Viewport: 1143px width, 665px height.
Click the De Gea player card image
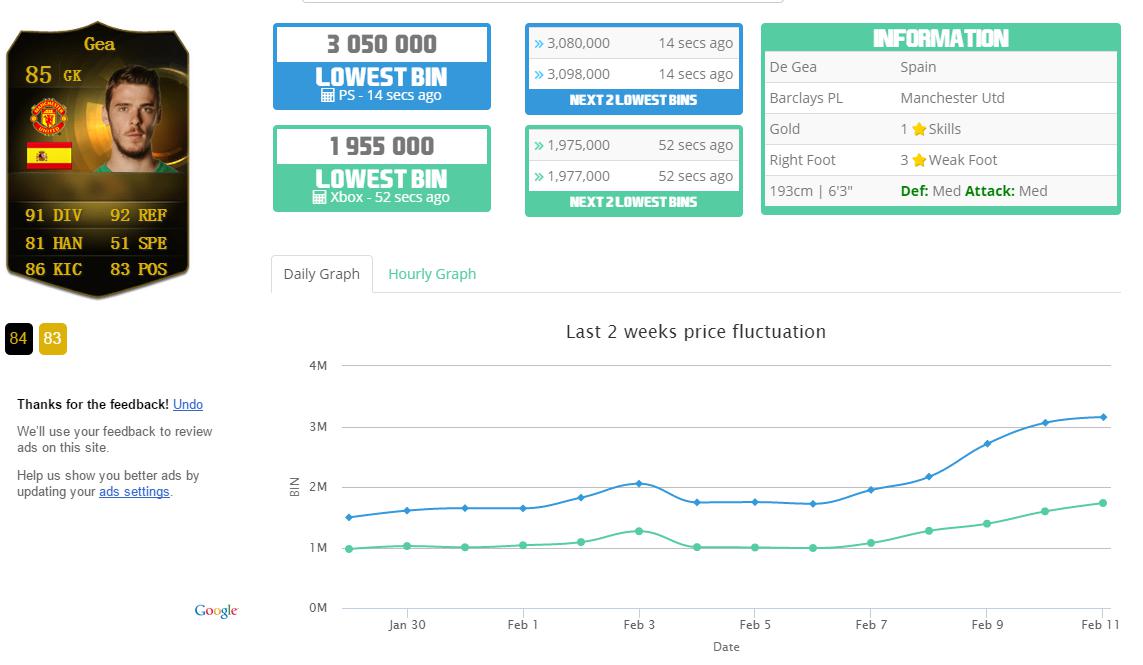(x=98, y=160)
